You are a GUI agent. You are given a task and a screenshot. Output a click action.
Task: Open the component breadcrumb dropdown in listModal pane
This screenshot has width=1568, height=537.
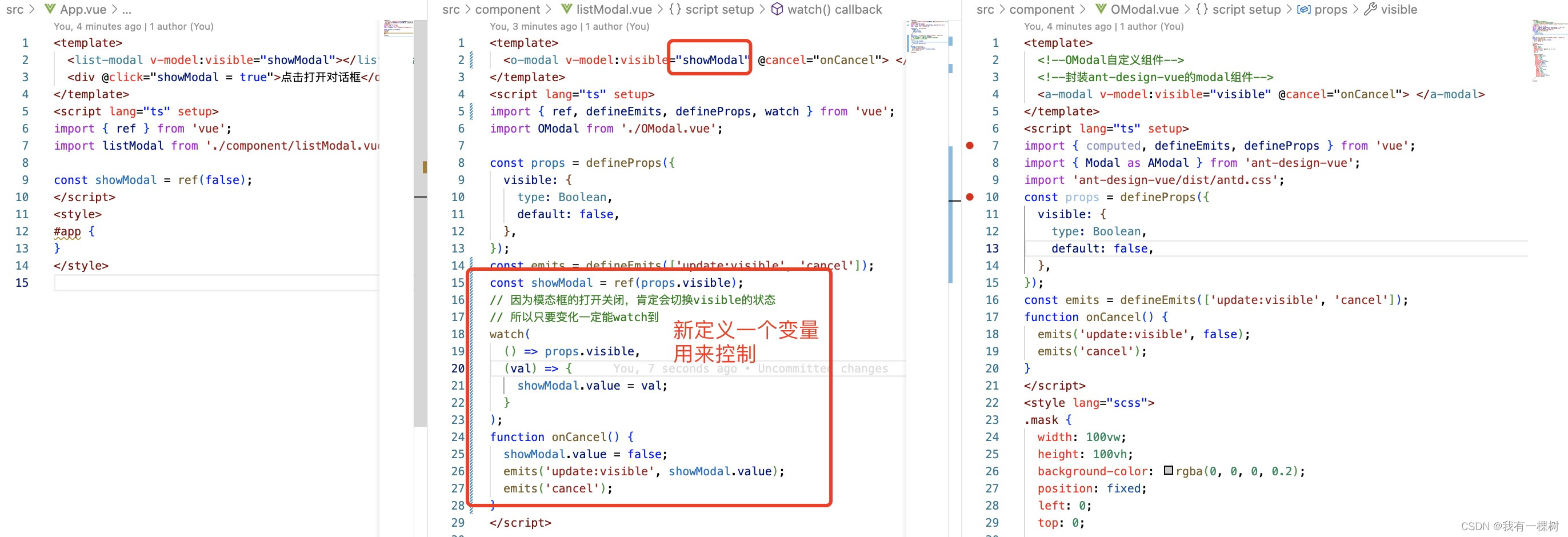click(x=508, y=9)
